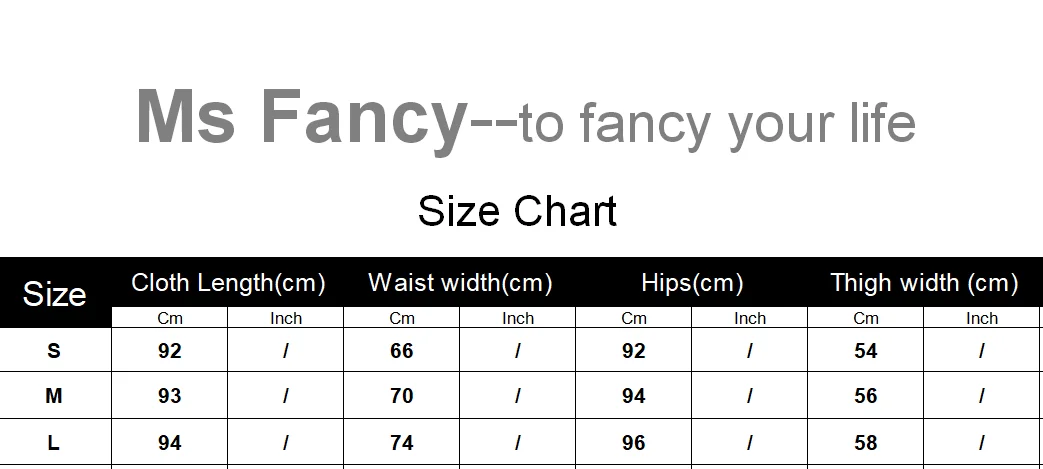Click cloth length value 92 for size S
The height and width of the screenshot is (469, 1043).
[x=170, y=351]
